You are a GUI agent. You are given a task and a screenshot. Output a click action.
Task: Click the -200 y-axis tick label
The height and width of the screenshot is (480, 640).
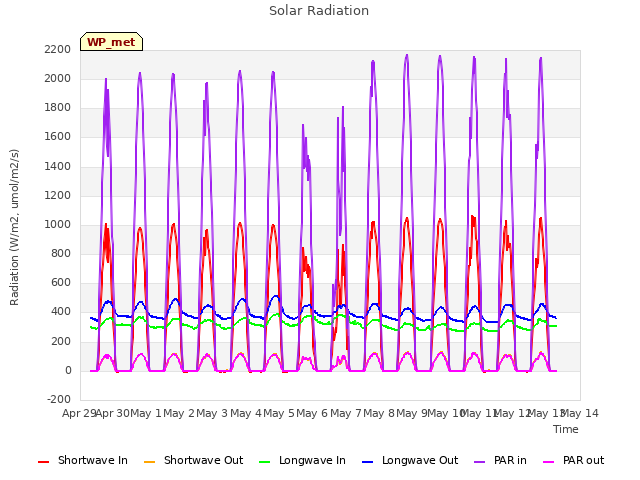(x=59, y=399)
